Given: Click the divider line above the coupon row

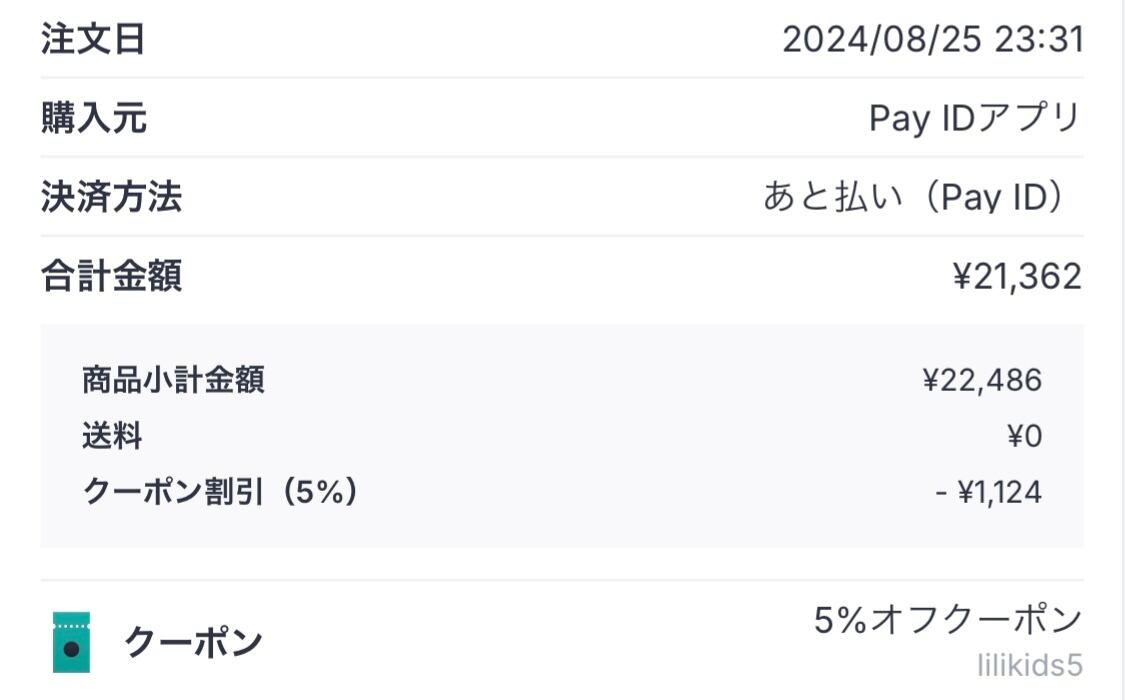Looking at the screenshot, I should [560, 580].
